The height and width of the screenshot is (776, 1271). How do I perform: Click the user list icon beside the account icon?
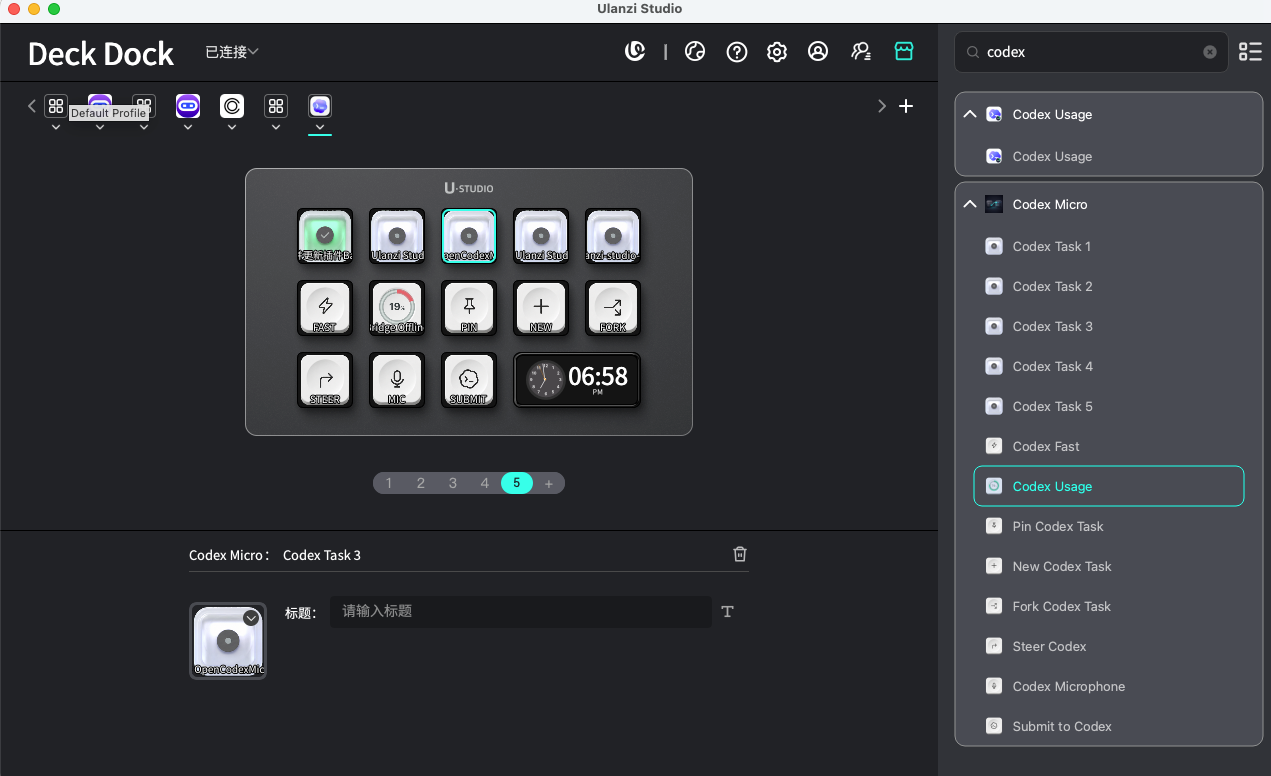[x=861, y=52]
